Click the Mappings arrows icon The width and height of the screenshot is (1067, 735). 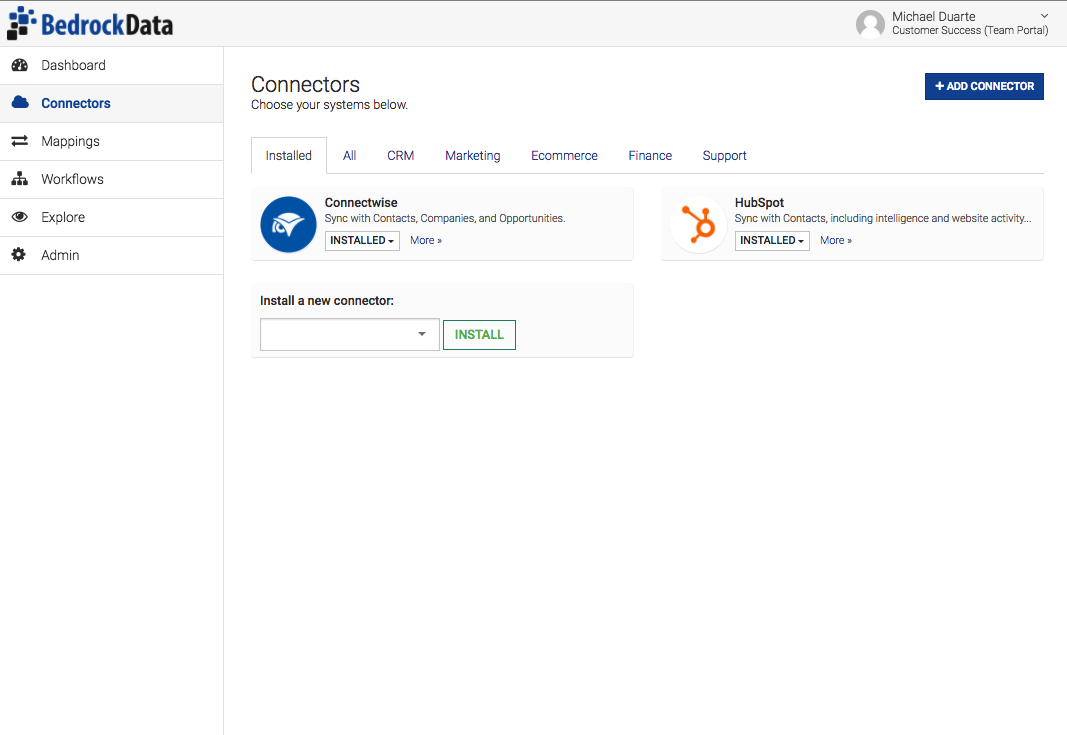20,140
